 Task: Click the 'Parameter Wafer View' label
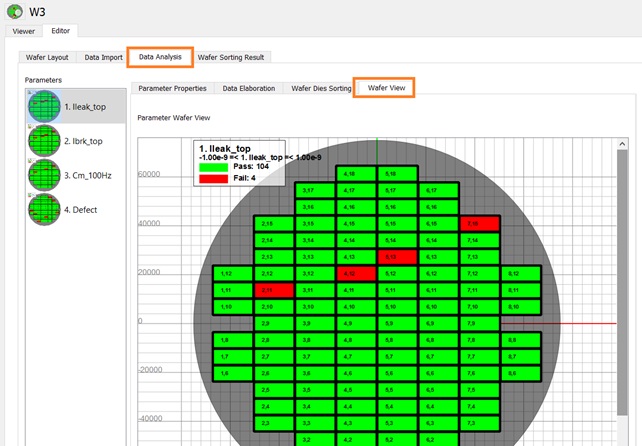click(x=174, y=118)
